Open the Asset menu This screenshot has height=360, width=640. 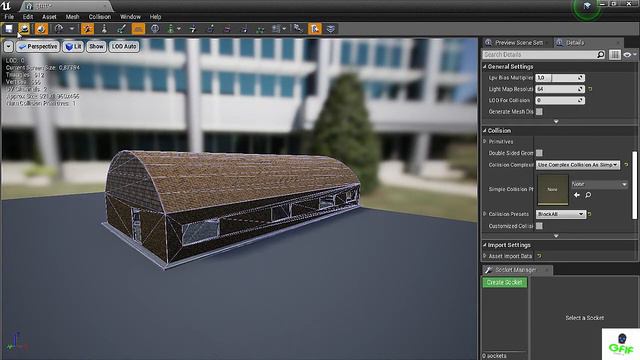click(49, 17)
